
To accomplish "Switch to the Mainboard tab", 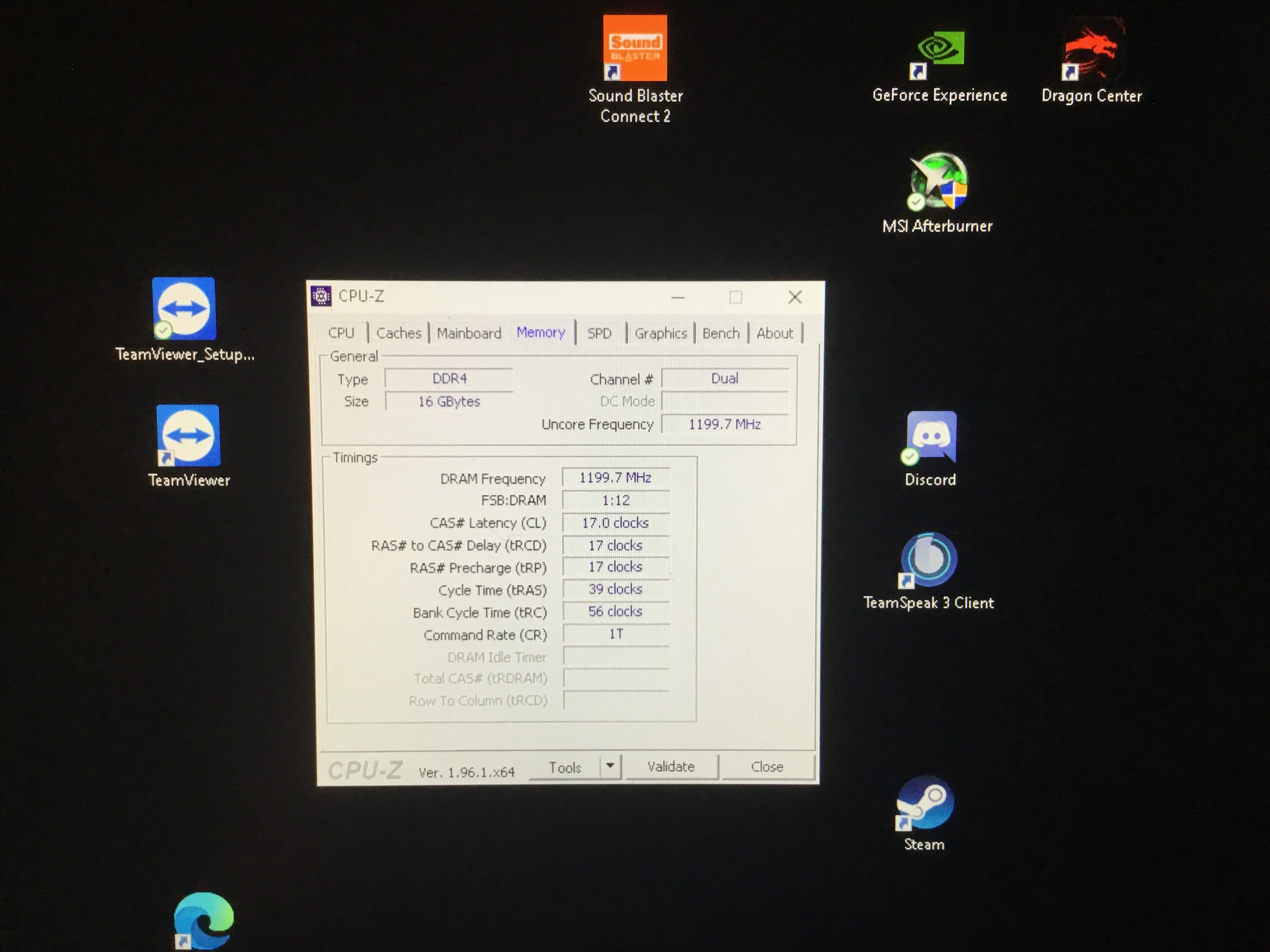I will (x=469, y=333).
